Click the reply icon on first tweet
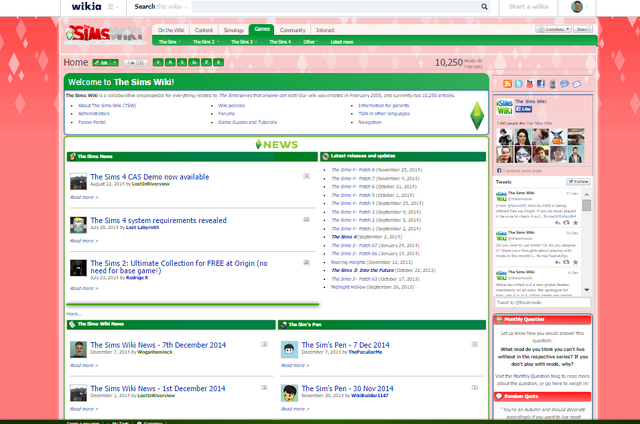 pyautogui.click(x=558, y=223)
